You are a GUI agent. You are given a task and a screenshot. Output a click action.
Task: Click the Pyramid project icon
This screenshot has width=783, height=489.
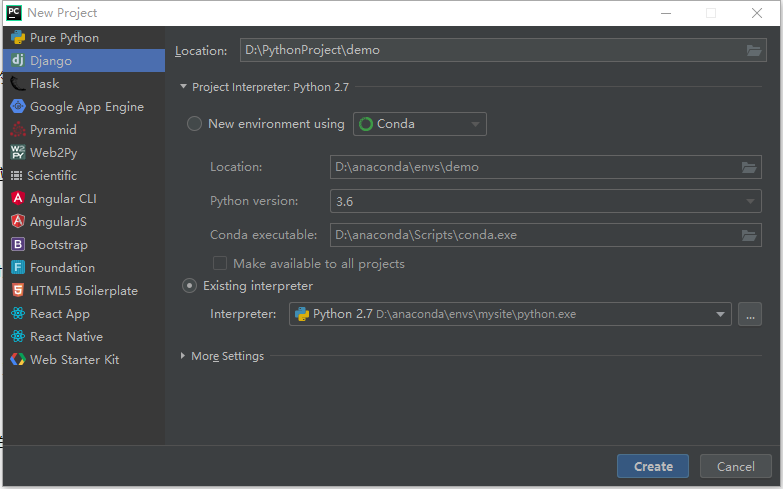18,129
